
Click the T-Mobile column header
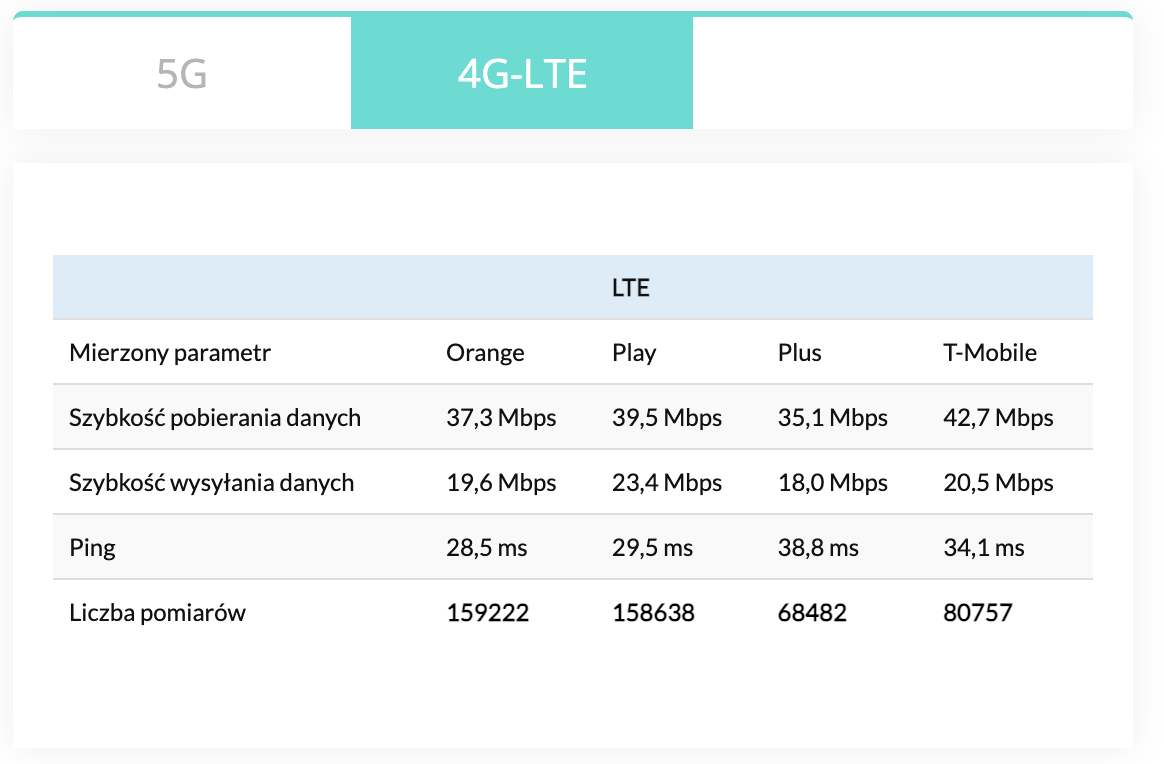990,352
